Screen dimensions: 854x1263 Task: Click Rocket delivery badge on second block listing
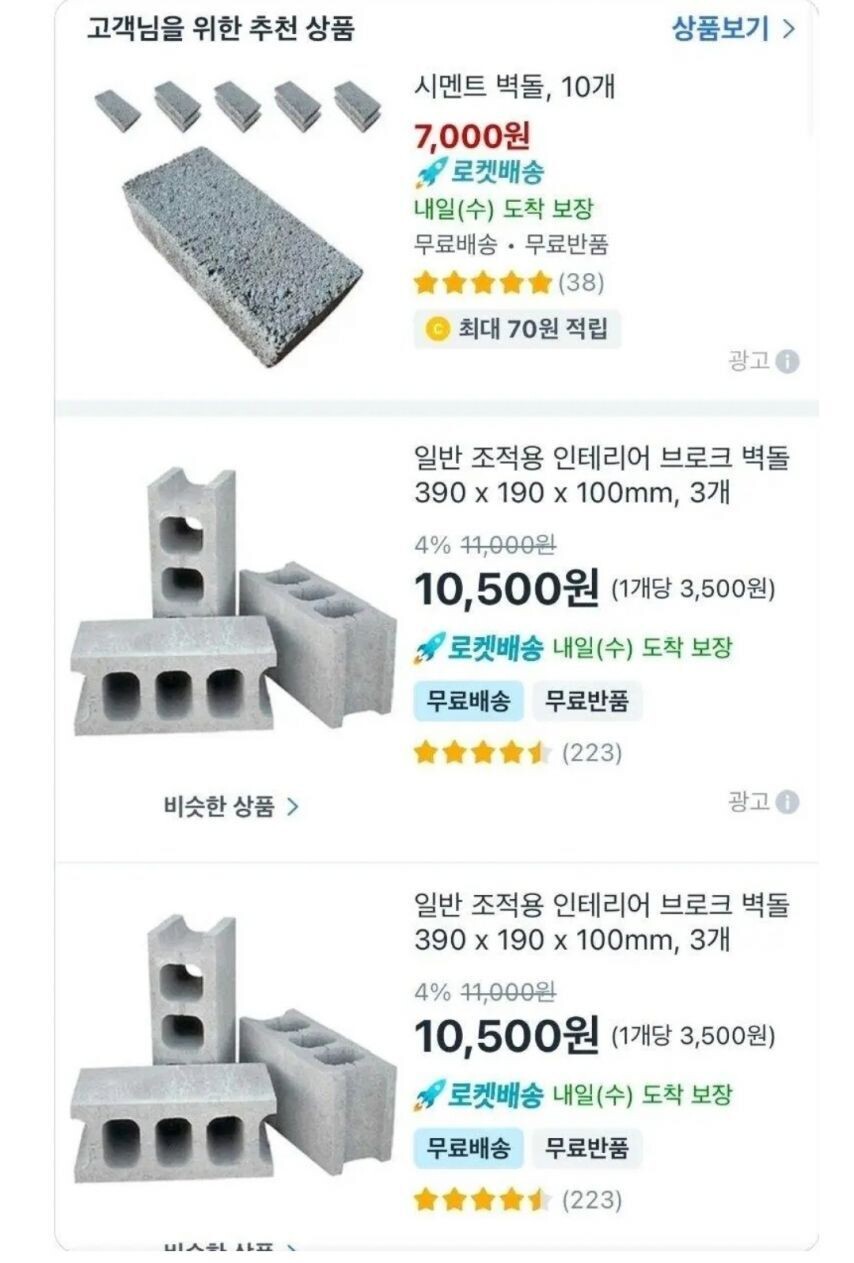(480, 648)
